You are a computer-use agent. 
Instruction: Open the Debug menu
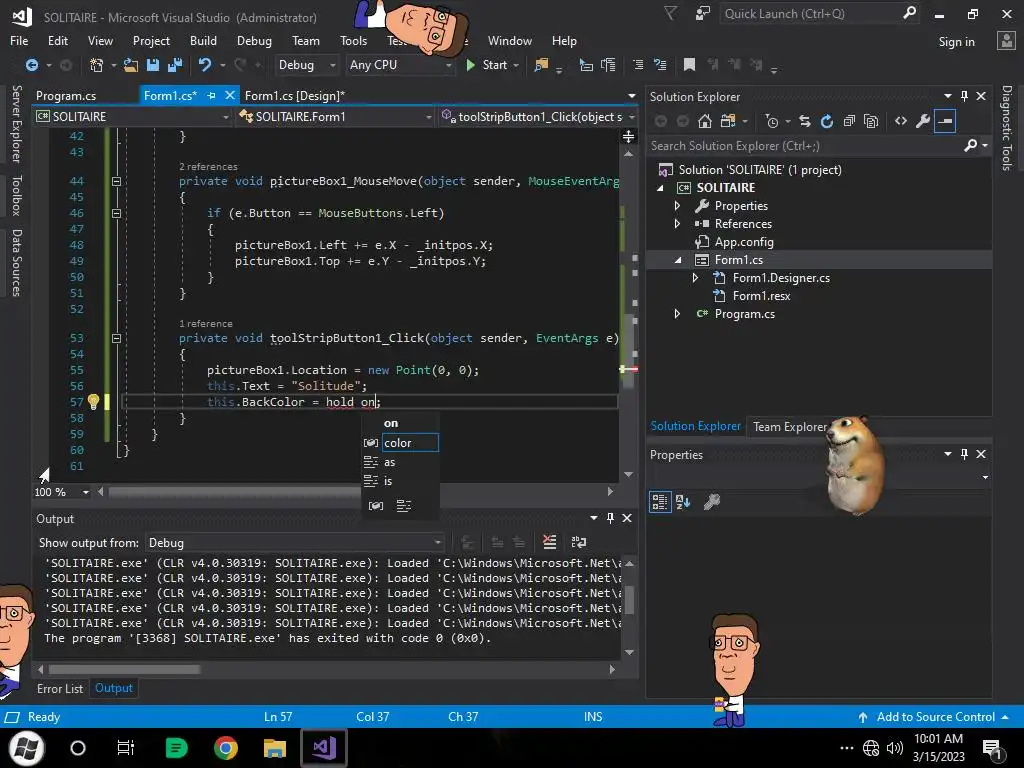coord(254,40)
